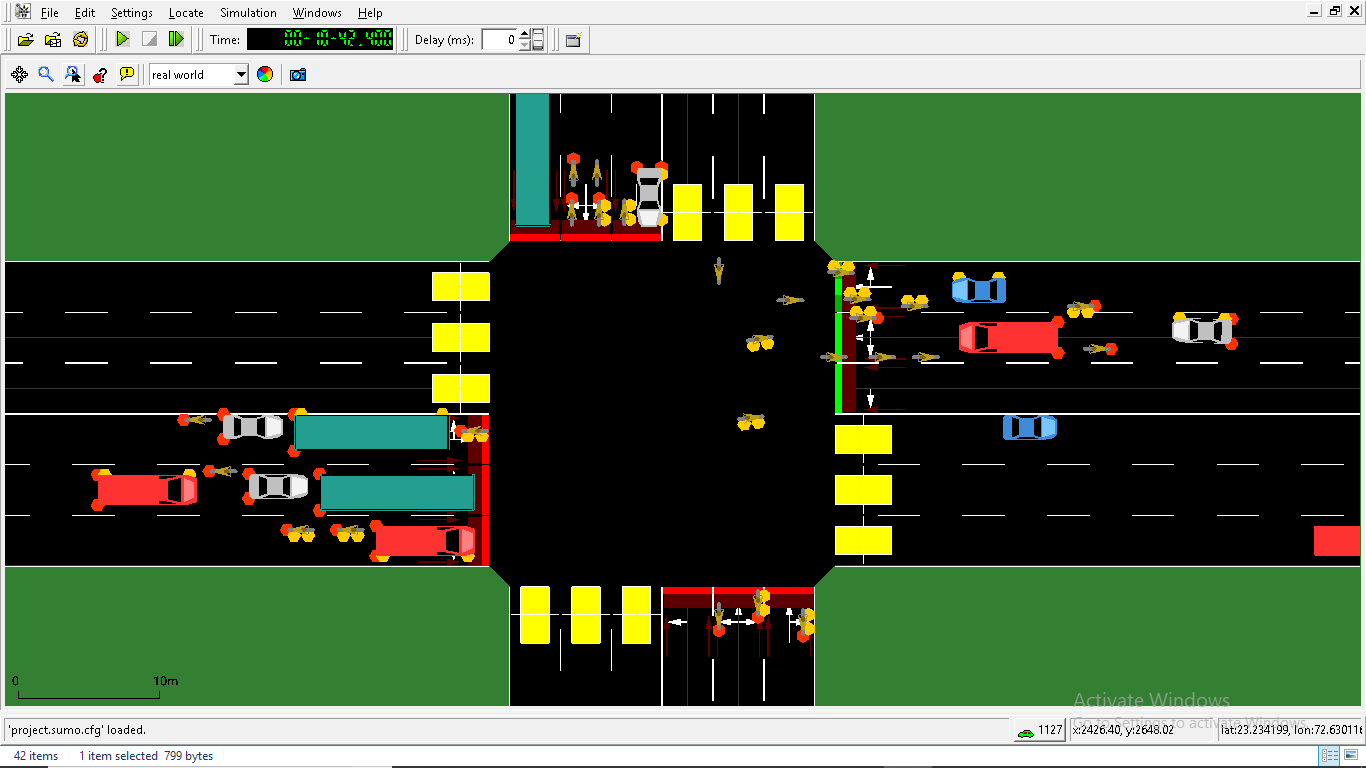Locate objects using the red question icon
Screen dimensions: 1366x768
coord(100,74)
